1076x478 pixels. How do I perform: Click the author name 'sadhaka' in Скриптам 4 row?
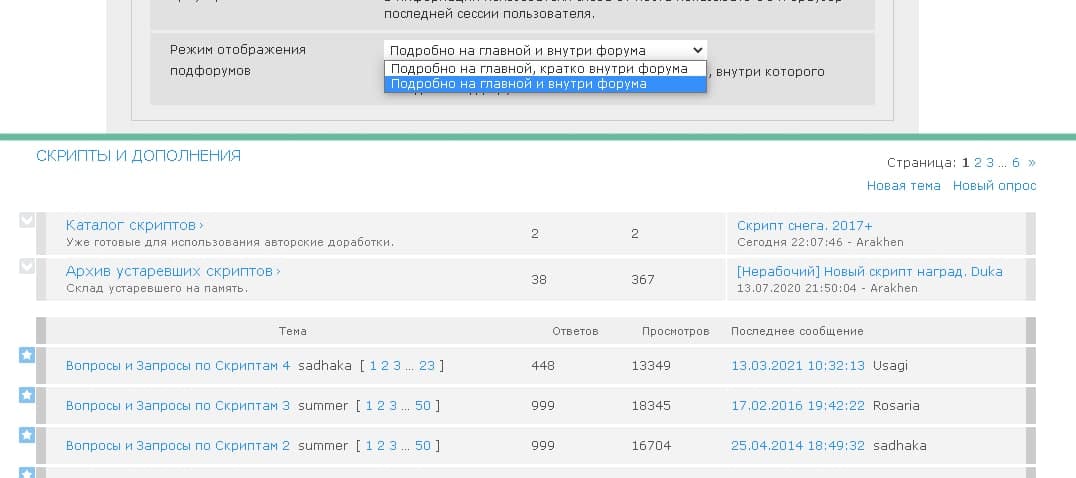(325, 366)
